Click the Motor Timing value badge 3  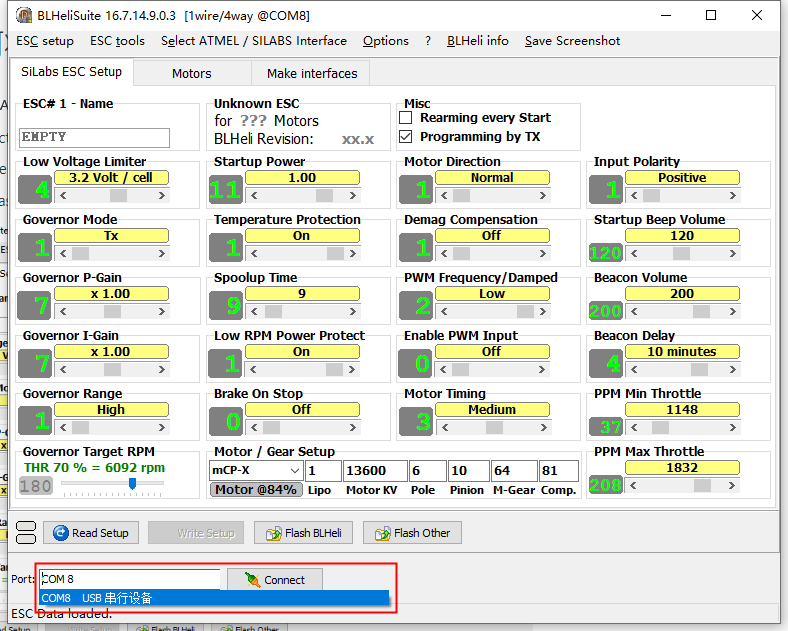point(416,421)
